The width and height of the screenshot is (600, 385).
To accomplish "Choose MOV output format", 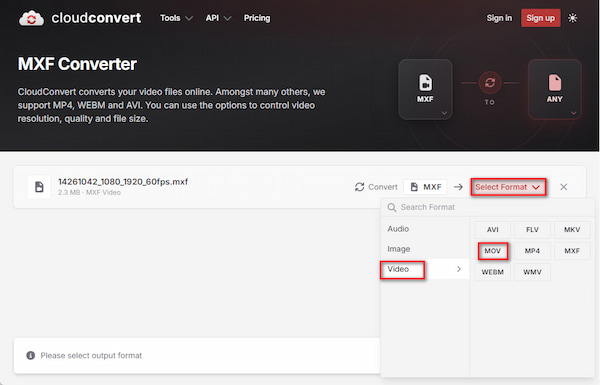I will [x=492, y=251].
